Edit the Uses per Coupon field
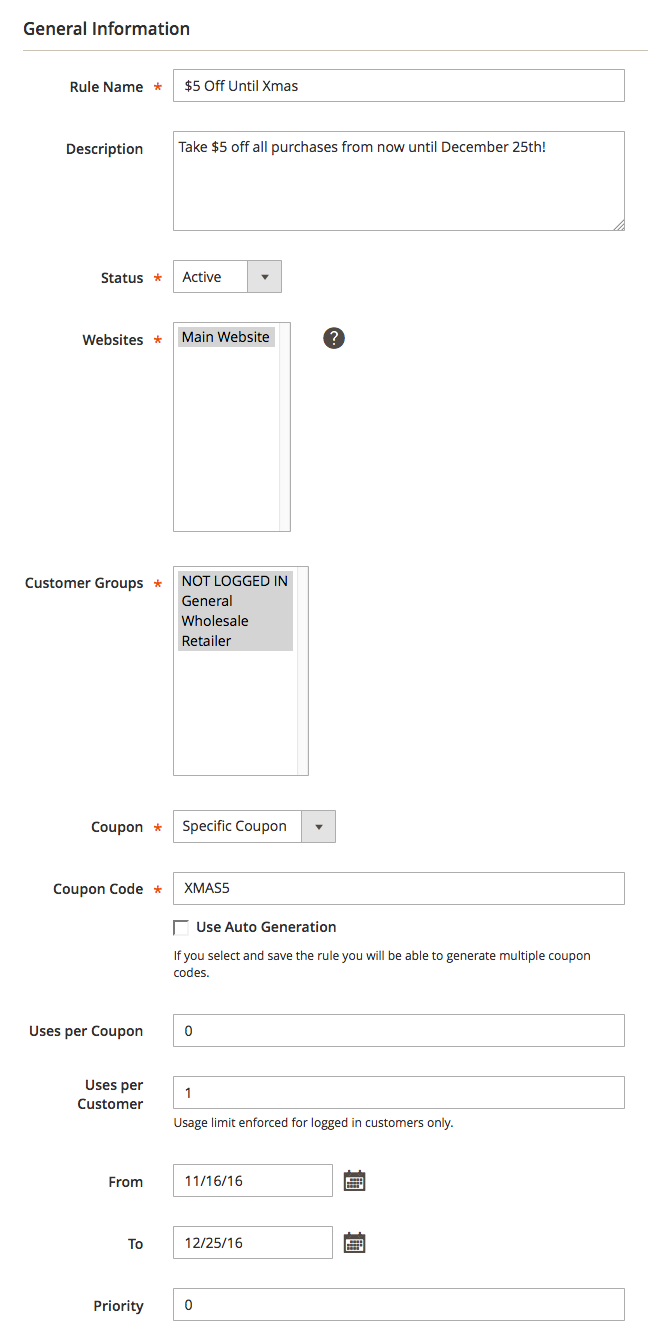The width and height of the screenshot is (648, 1336). point(398,1031)
